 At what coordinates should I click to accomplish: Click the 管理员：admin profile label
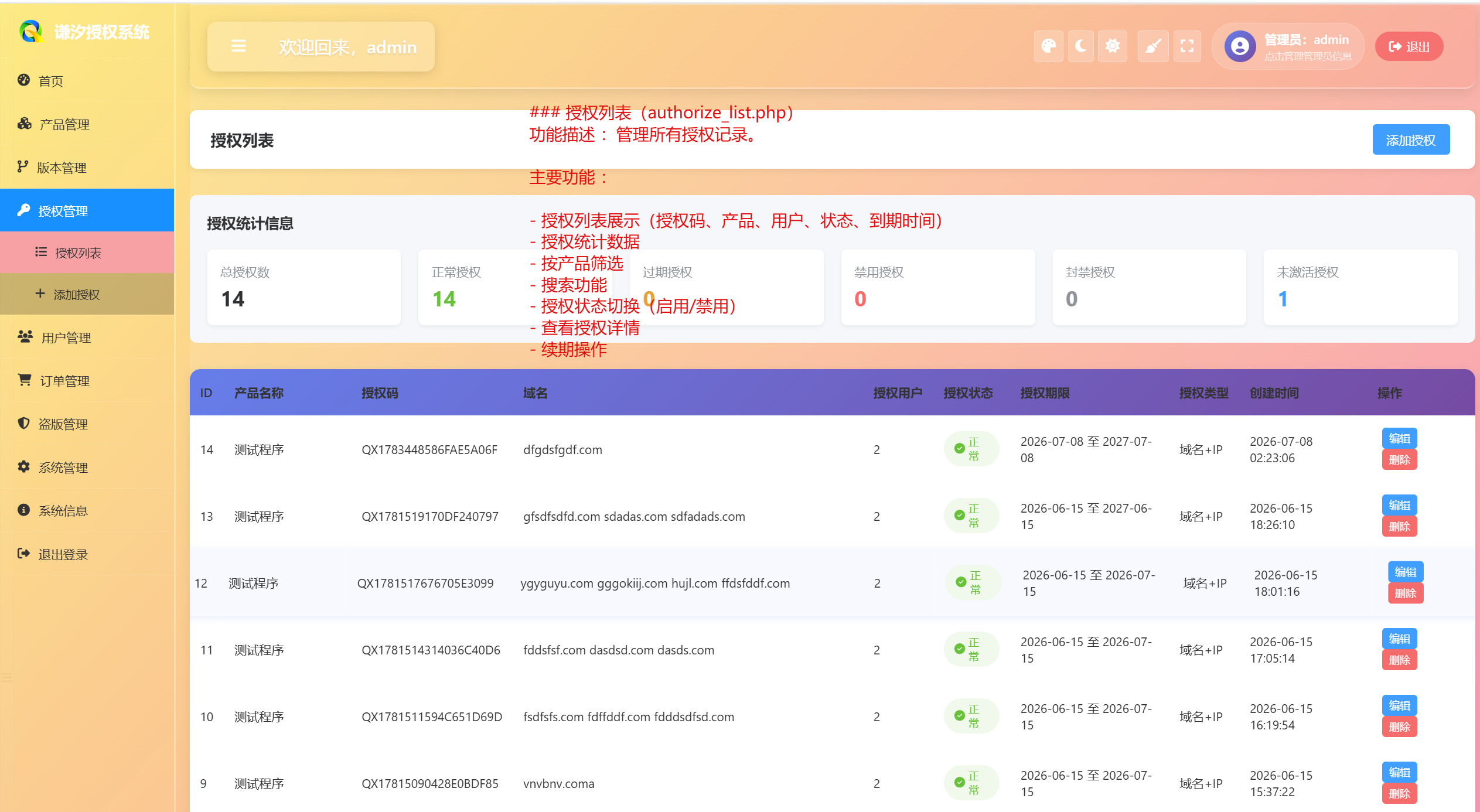(1307, 40)
